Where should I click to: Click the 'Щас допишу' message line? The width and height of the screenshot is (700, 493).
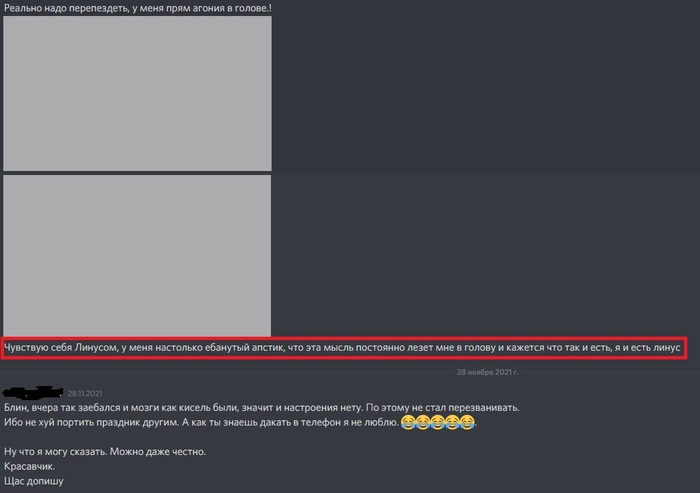(x=33, y=481)
